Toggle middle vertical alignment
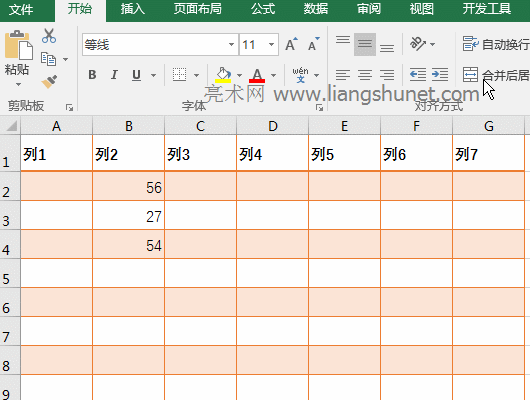530x400 pixels. click(365, 44)
